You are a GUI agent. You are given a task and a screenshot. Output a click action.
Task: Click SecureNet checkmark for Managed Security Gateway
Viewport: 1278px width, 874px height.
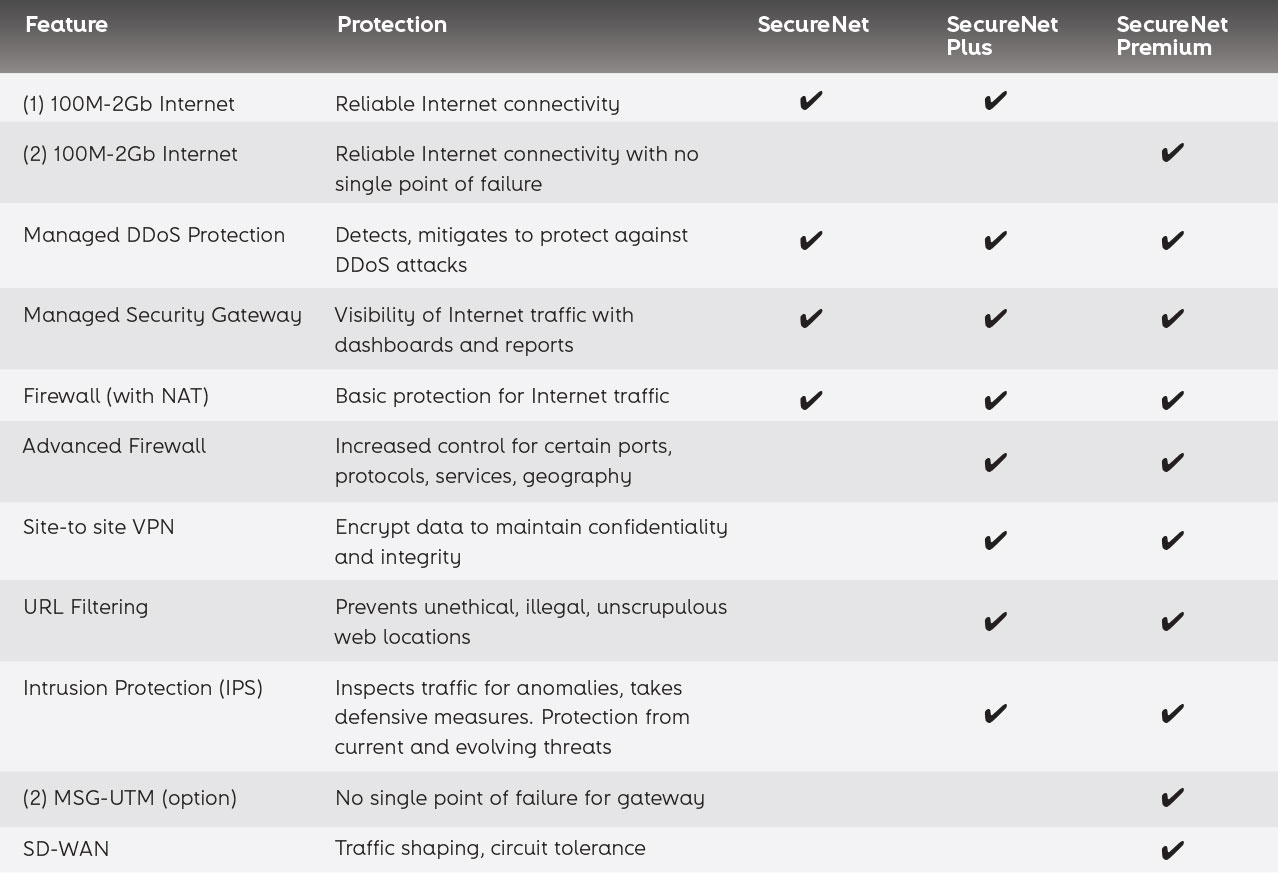click(811, 318)
